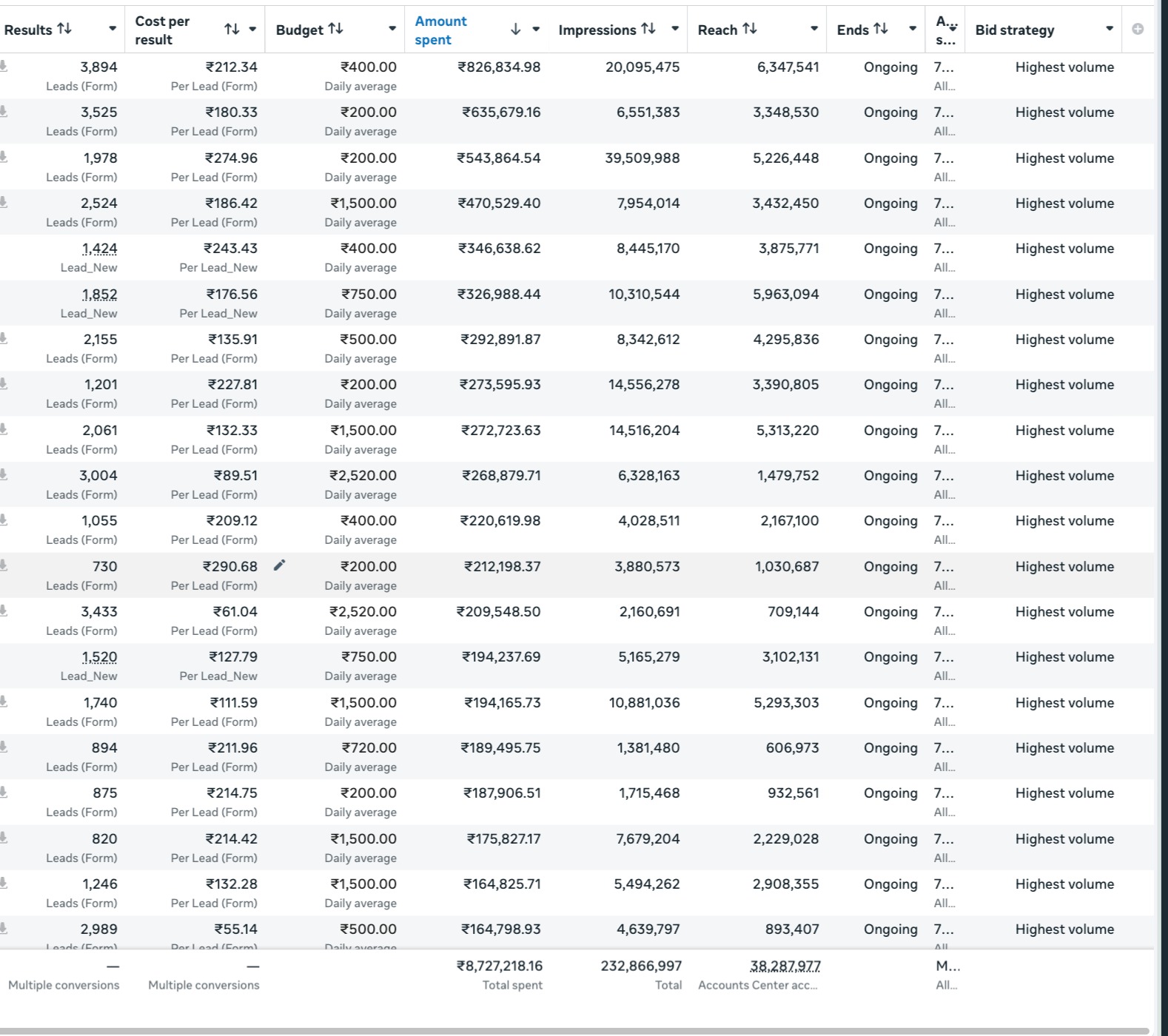This screenshot has width=1168, height=1036.
Task: Click the Bid strategy column header text
Action: 1014,30
